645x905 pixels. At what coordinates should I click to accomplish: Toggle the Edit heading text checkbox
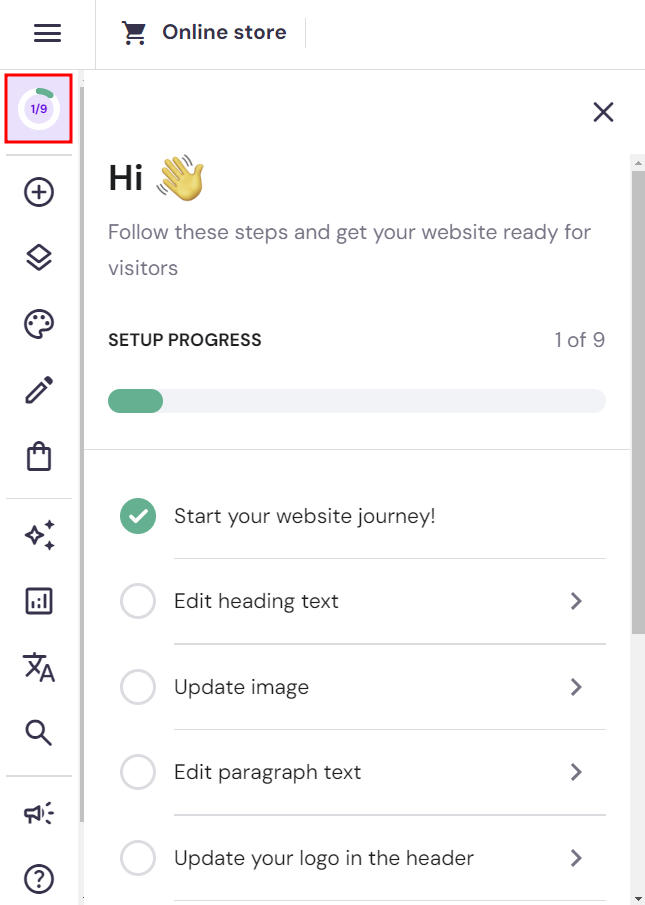click(x=138, y=602)
